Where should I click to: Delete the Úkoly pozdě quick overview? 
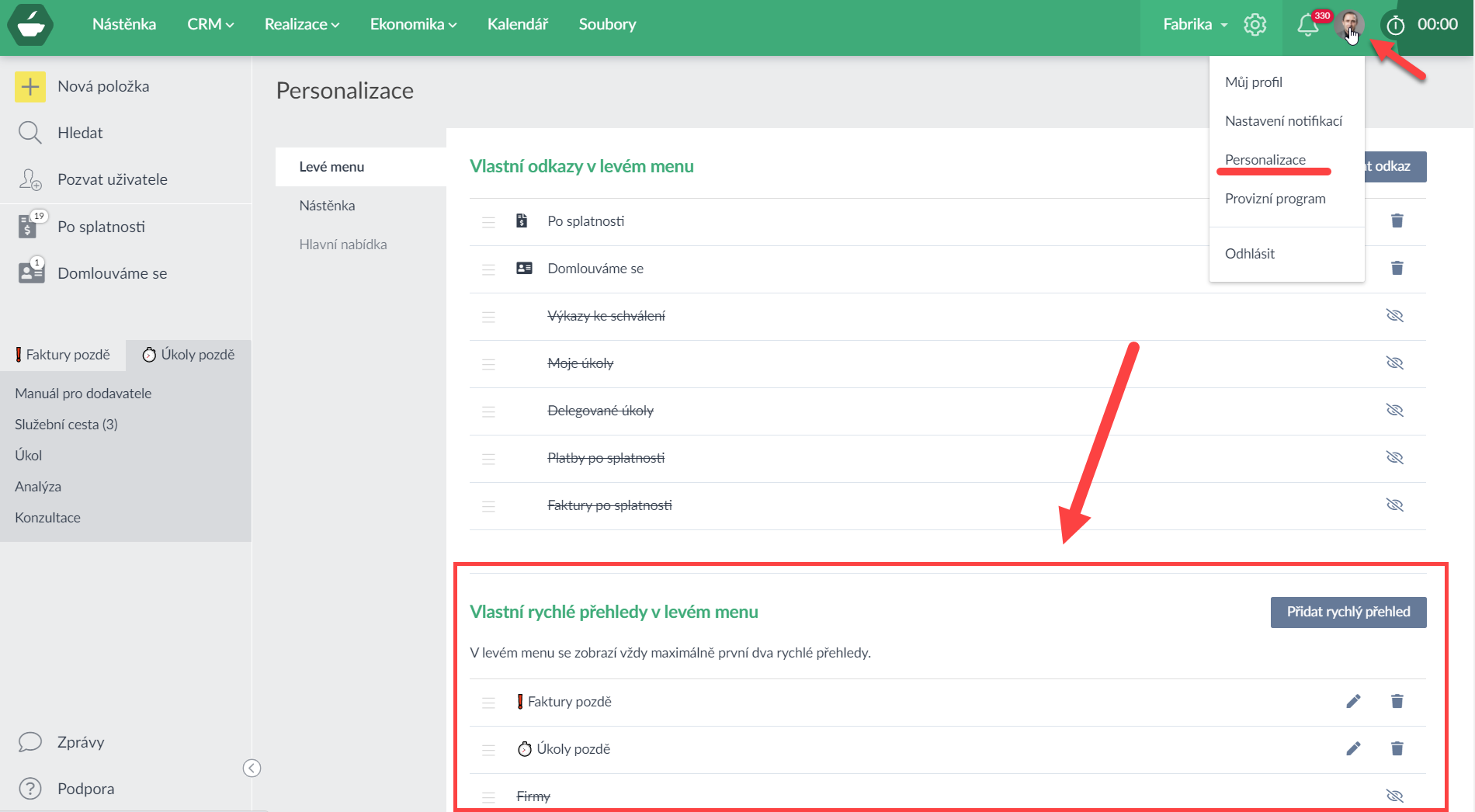click(x=1397, y=749)
